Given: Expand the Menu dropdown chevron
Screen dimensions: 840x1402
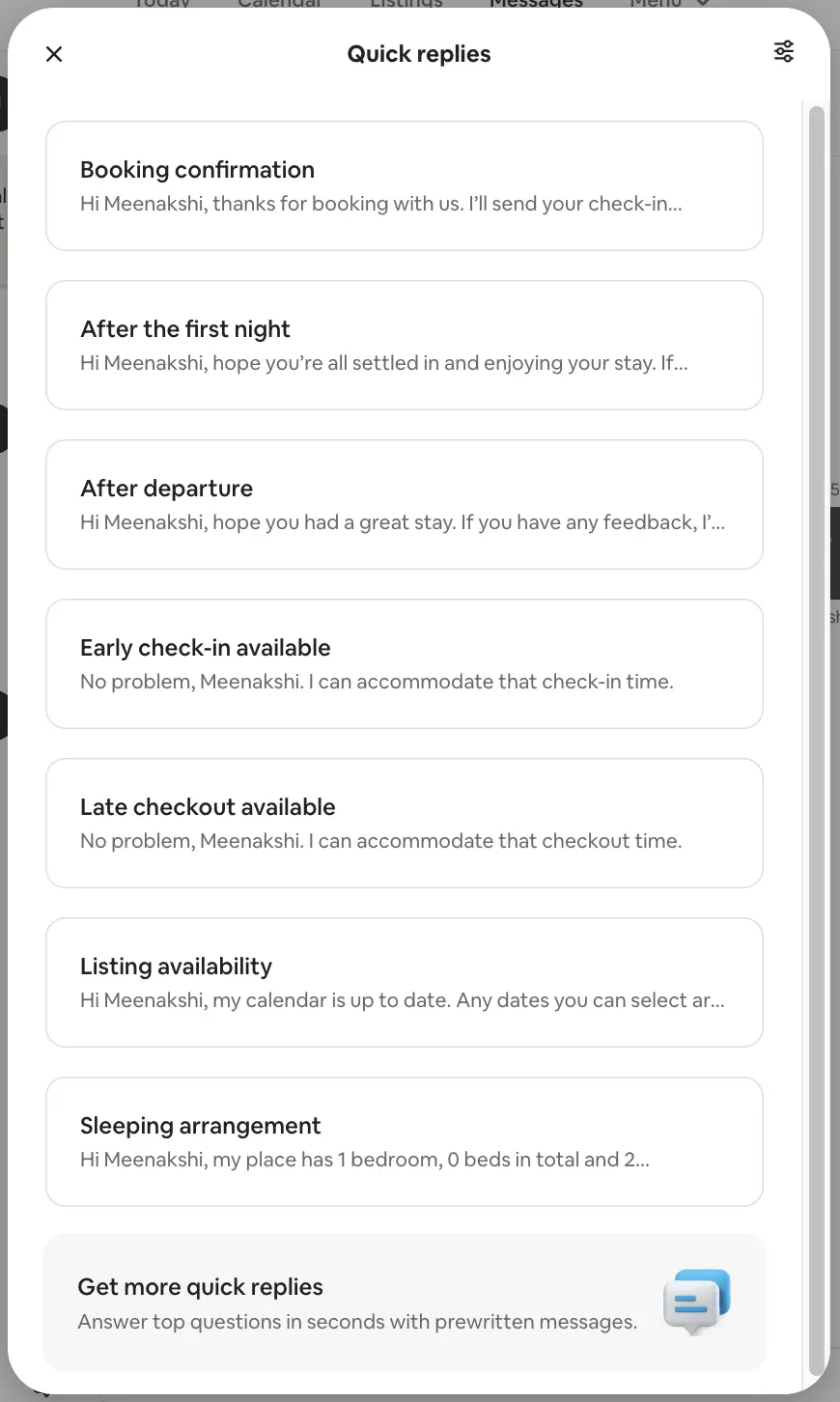Looking at the screenshot, I should [x=703, y=4].
